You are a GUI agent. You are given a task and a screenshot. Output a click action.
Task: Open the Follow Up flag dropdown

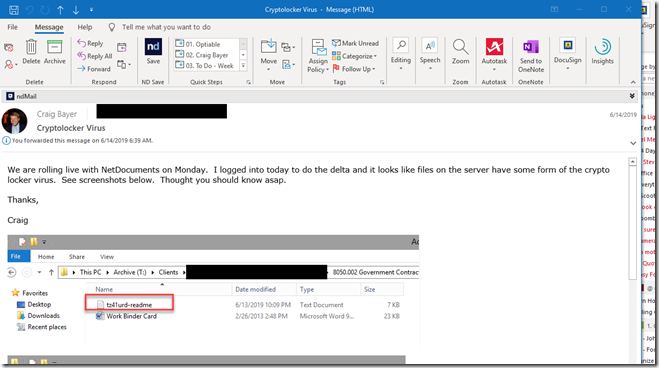pyautogui.click(x=353, y=68)
